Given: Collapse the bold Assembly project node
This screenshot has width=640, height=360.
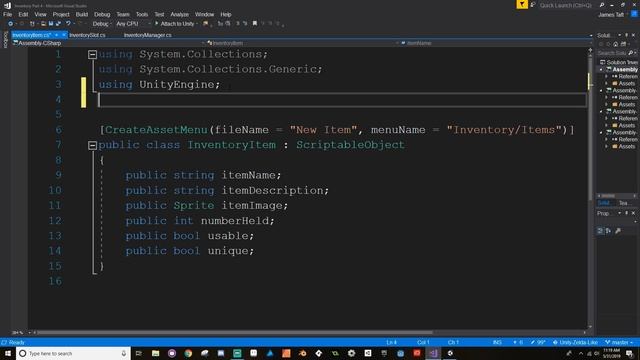Looking at the screenshot, I should click(x=601, y=70).
